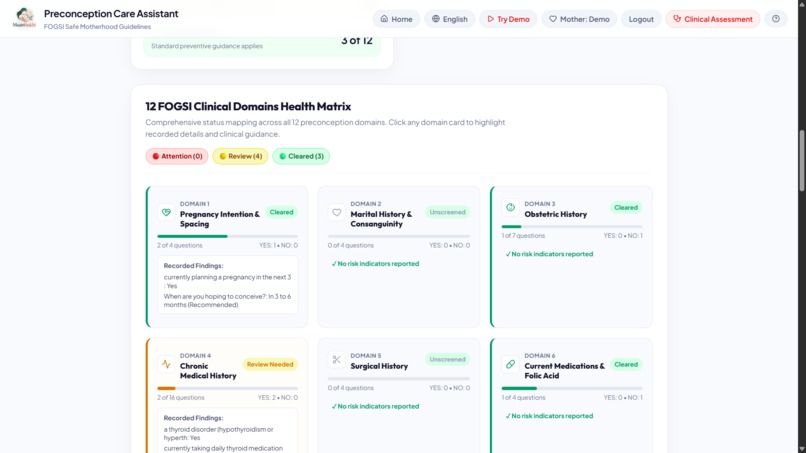Image resolution: width=806 pixels, height=453 pixels.
Task: Click the Logout button
Action: click(x=641, y=19)
